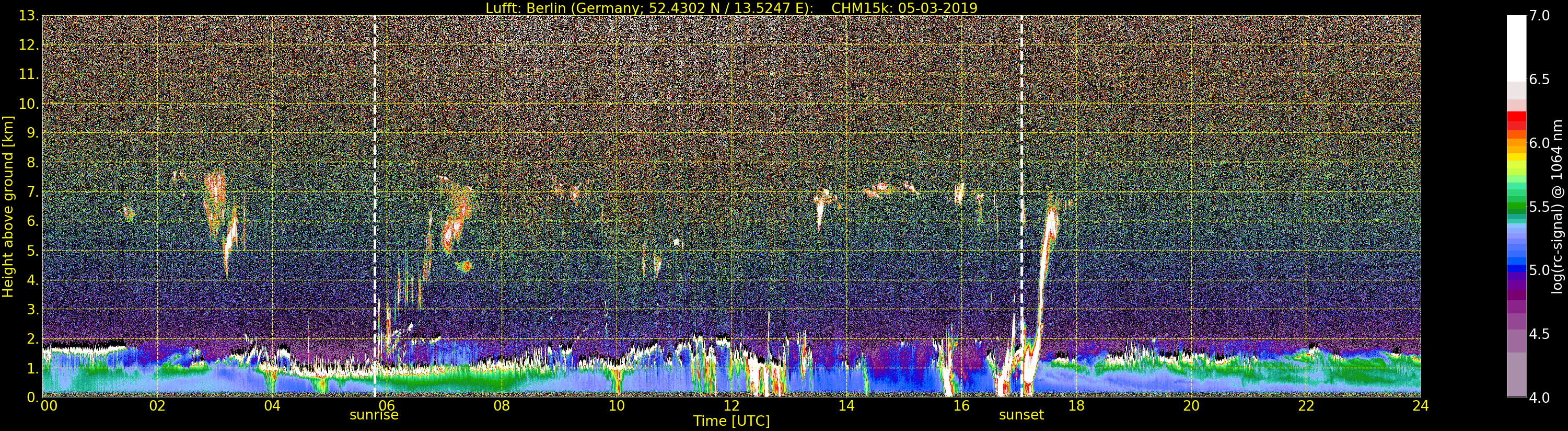Click the '5.5' colorbar tick label
Viewport: 1568px width, 431px height.
coord(1539,207)
